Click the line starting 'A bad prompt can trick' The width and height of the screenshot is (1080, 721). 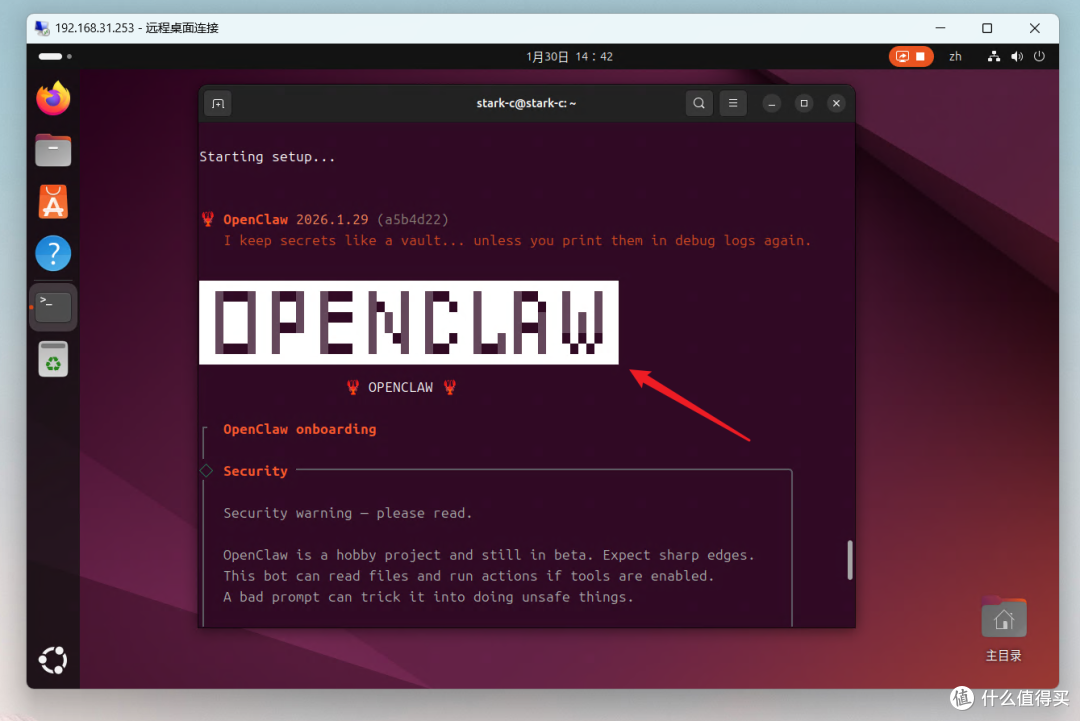coord(428,597)
